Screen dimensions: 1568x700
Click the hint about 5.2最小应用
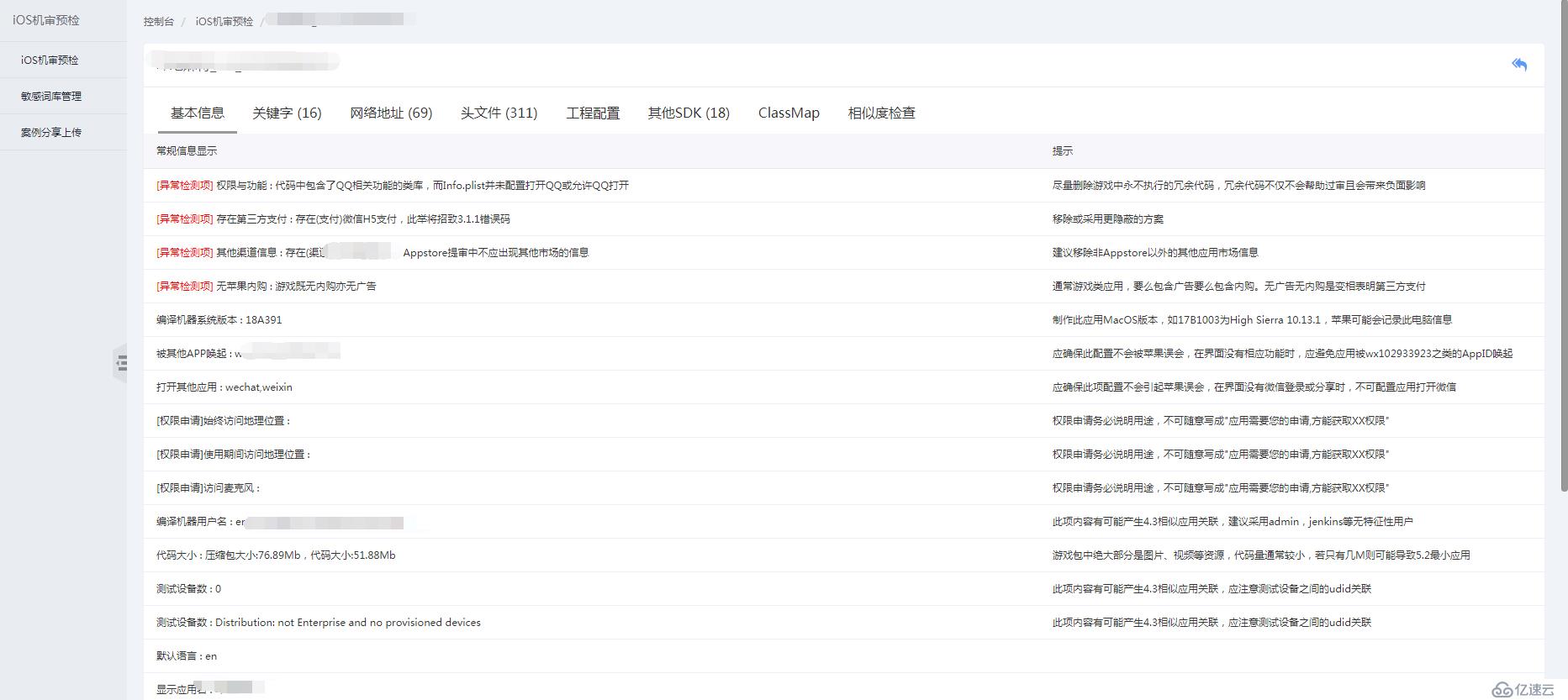tap(1261, 555)
